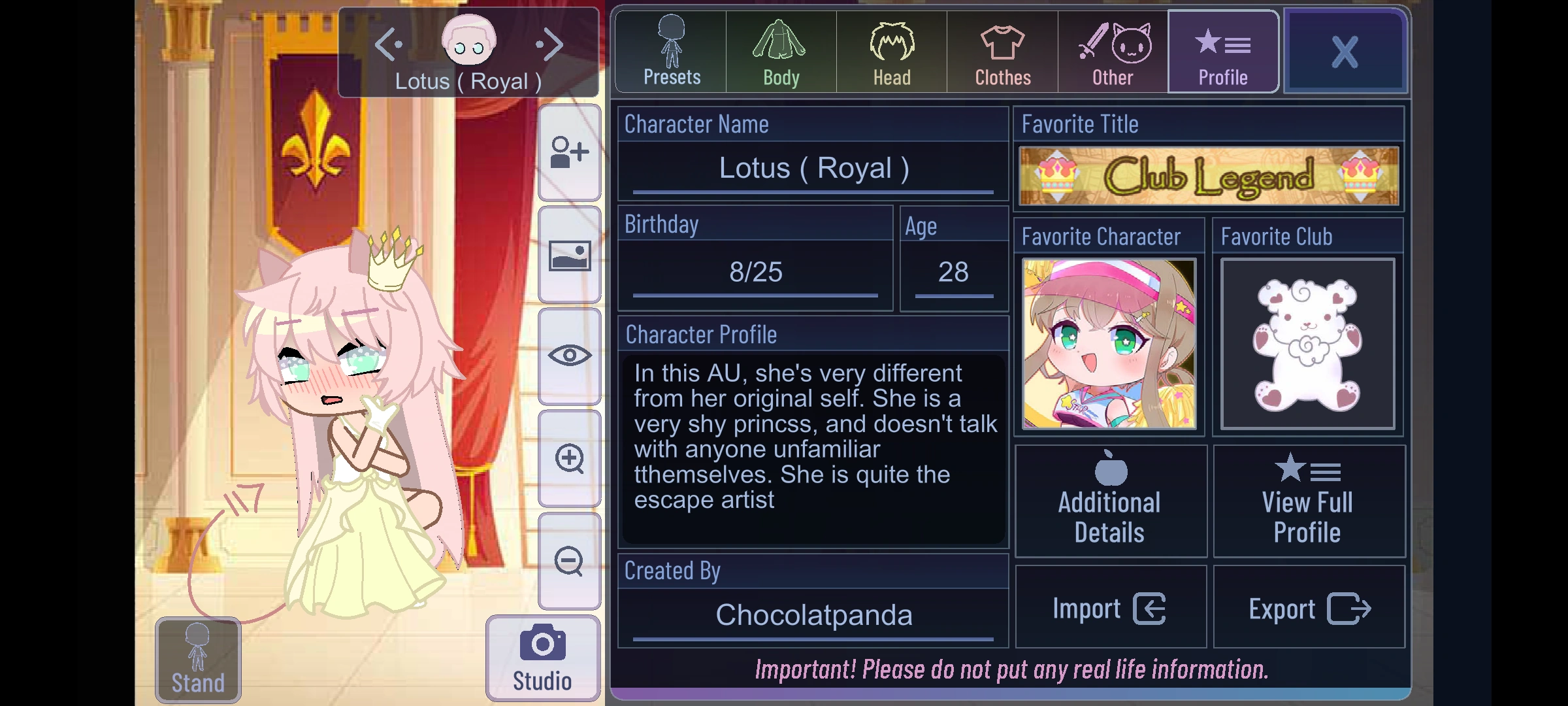
Task: Choose the Club Legend favorite title
Action: (1209, 176)
